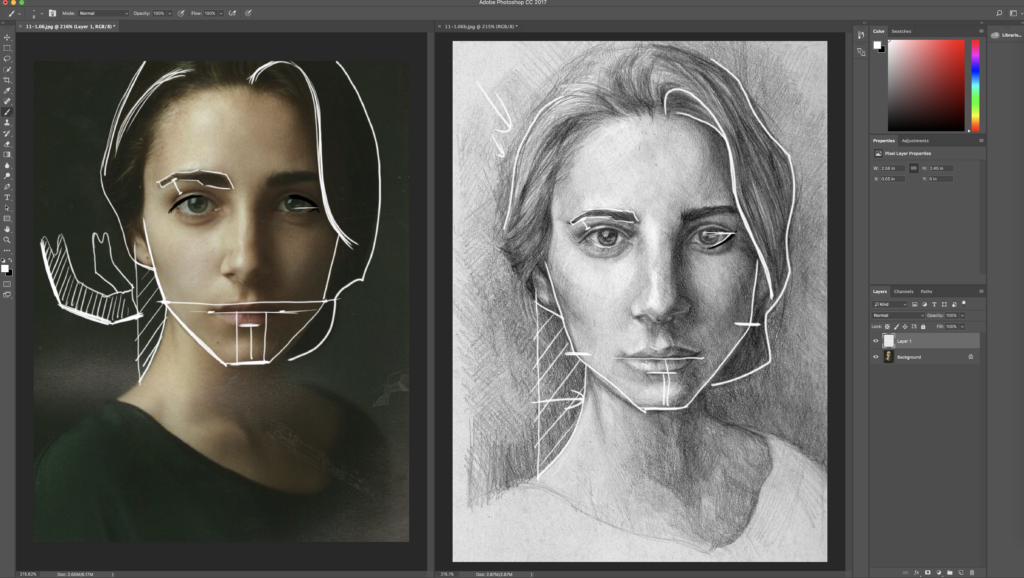1024x578 pixels.
Task: Click the Lock transparent pixels button
Action: (x=887, y=326)
